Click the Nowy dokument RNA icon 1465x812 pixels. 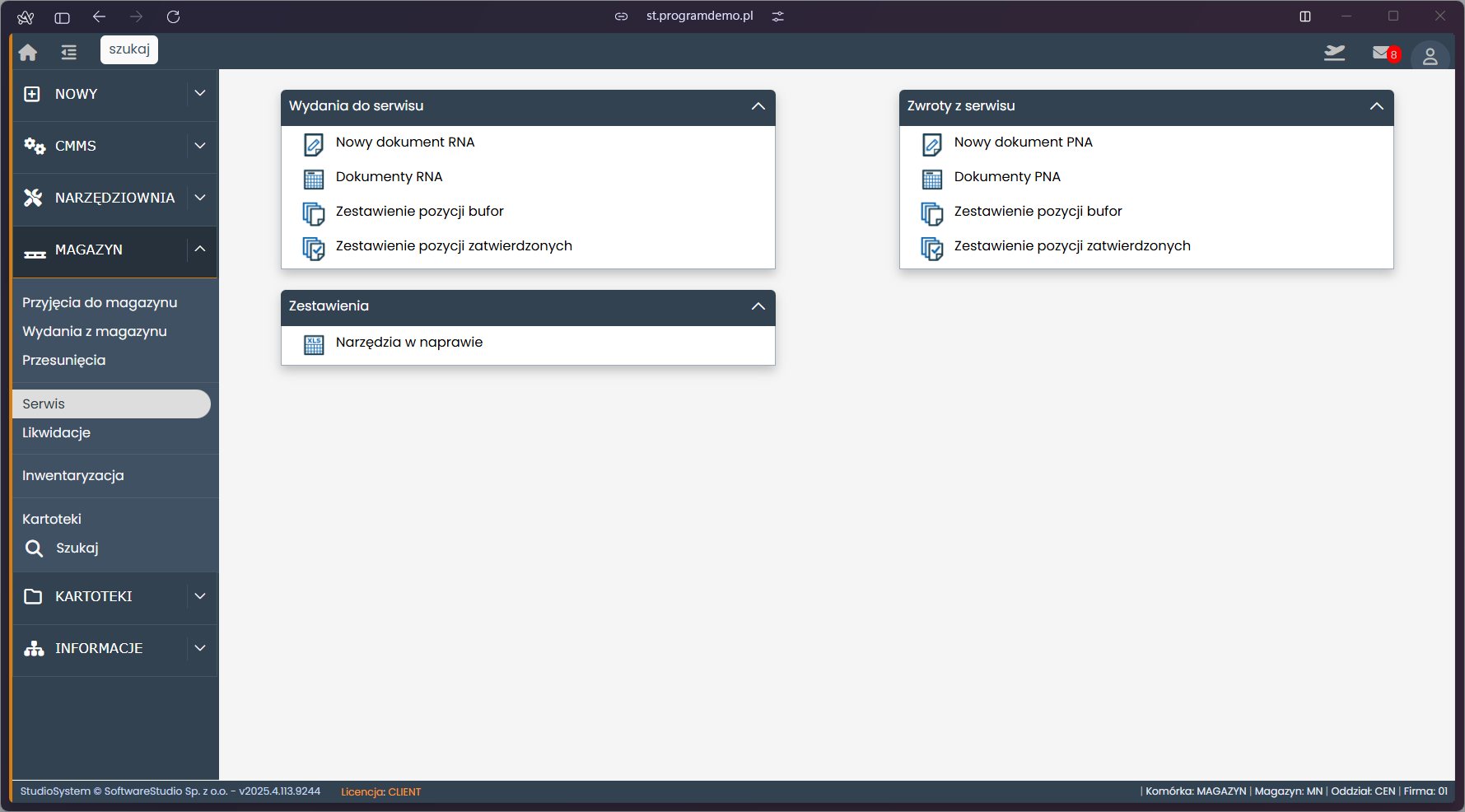[x=314, y=144]
